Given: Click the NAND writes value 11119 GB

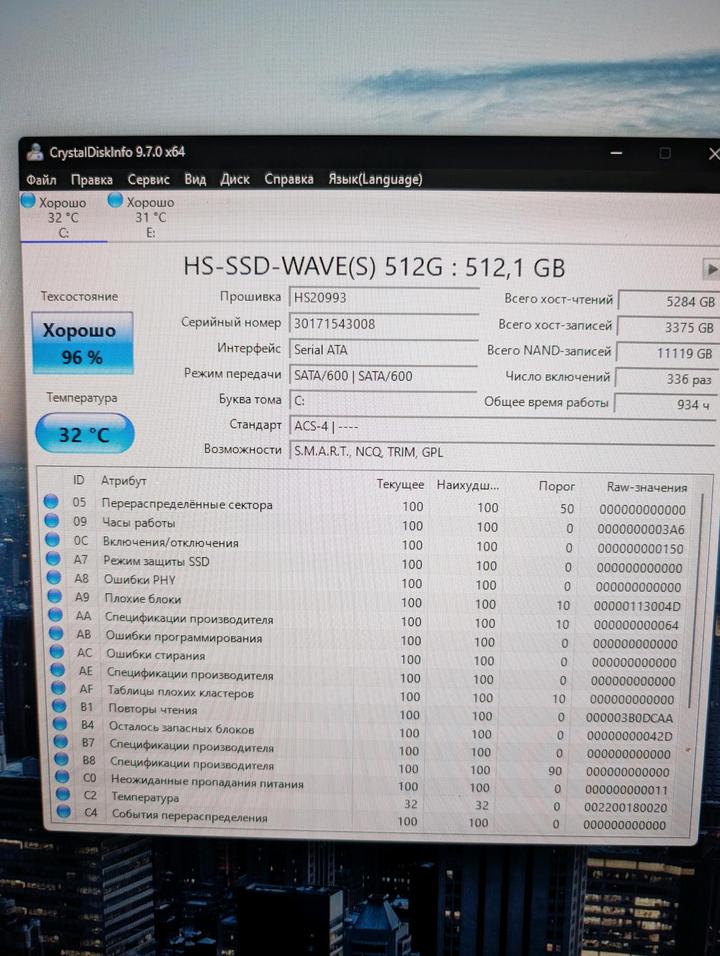Looking at the screenshot, I should pos(666,353).
